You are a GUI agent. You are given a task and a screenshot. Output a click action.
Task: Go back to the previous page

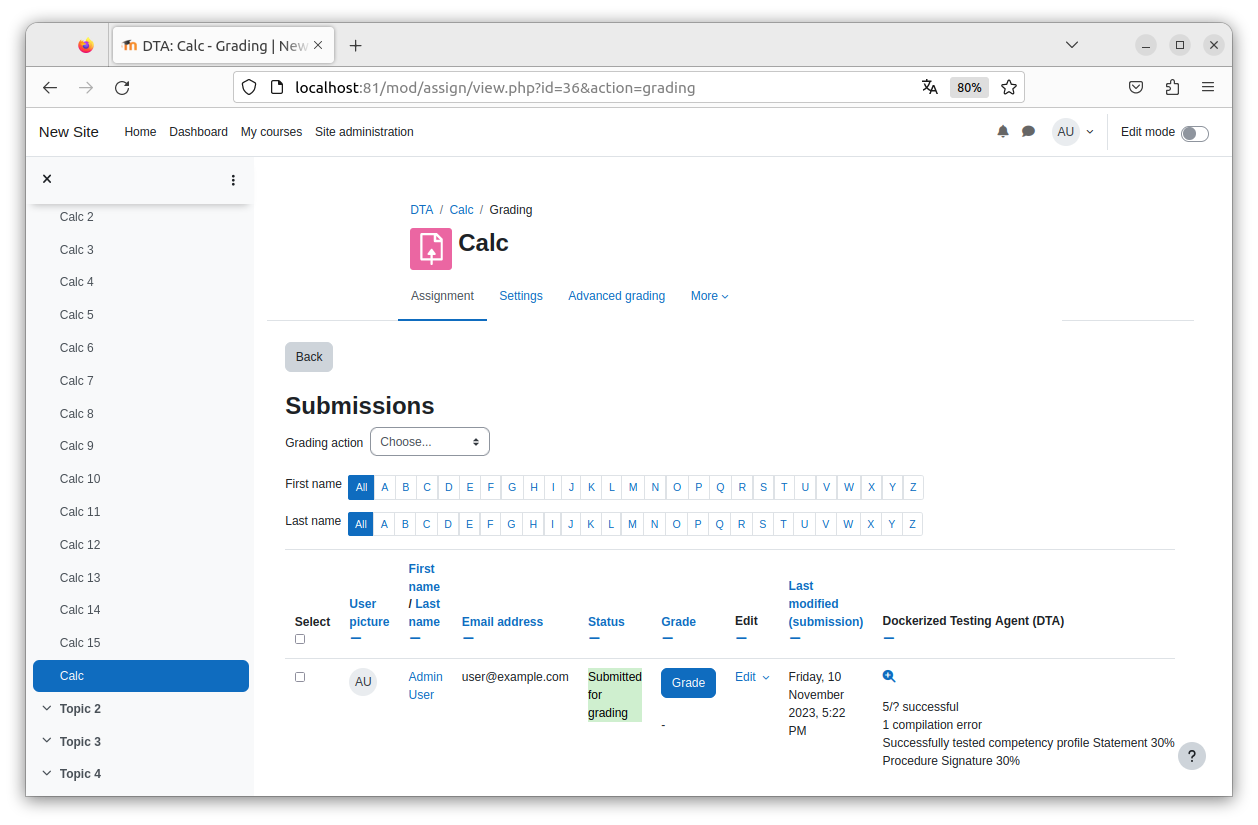tap(50, 88)
